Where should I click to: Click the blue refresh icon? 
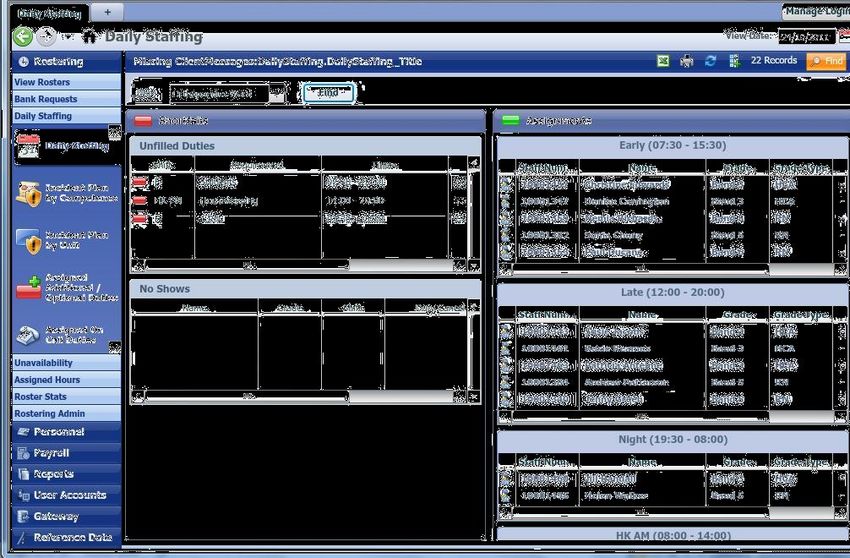point(710,61)
